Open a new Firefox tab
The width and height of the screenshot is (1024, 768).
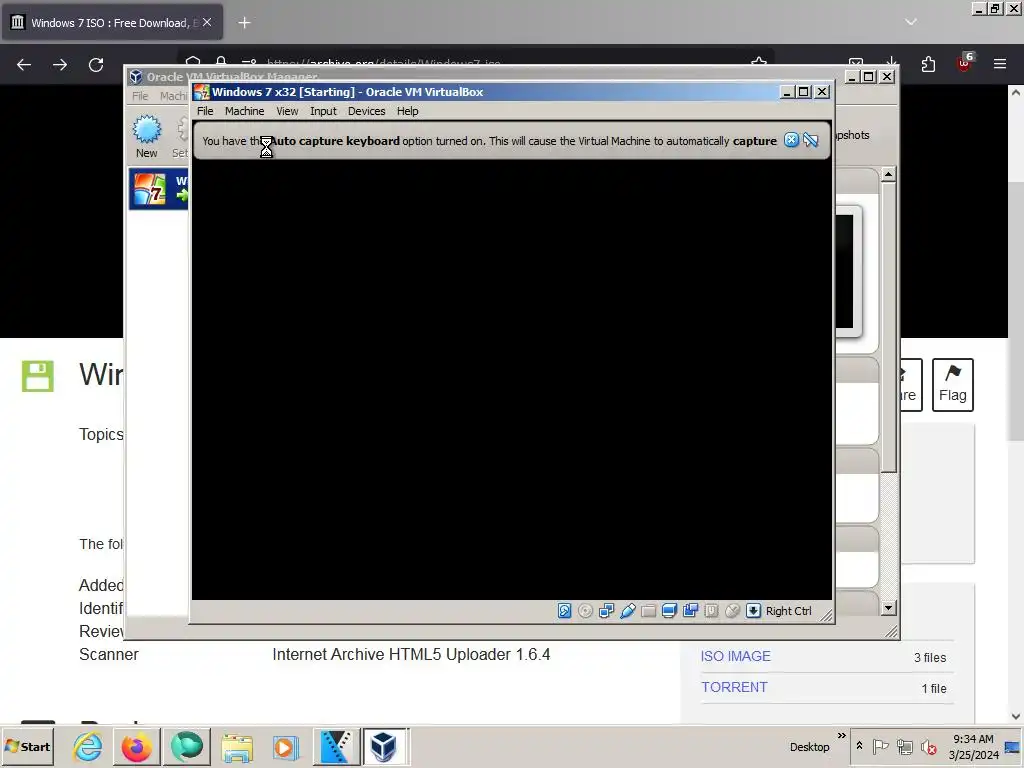(x=244, y=23)
